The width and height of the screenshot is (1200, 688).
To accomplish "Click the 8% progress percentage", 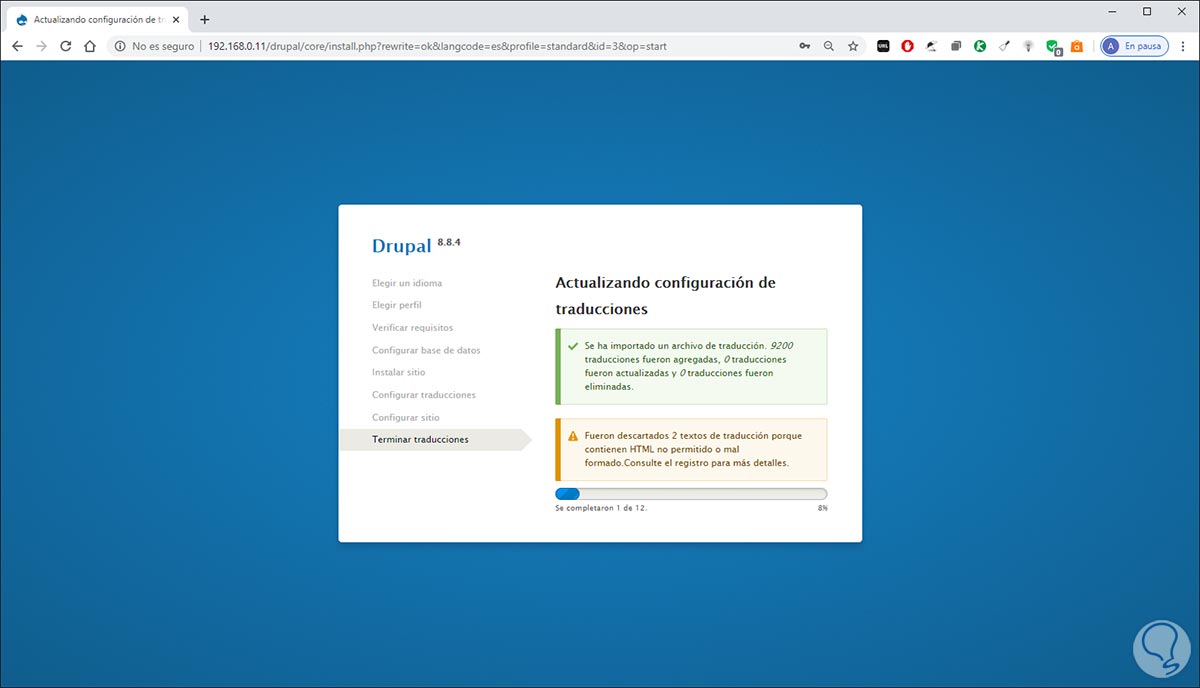I will 822,508.
